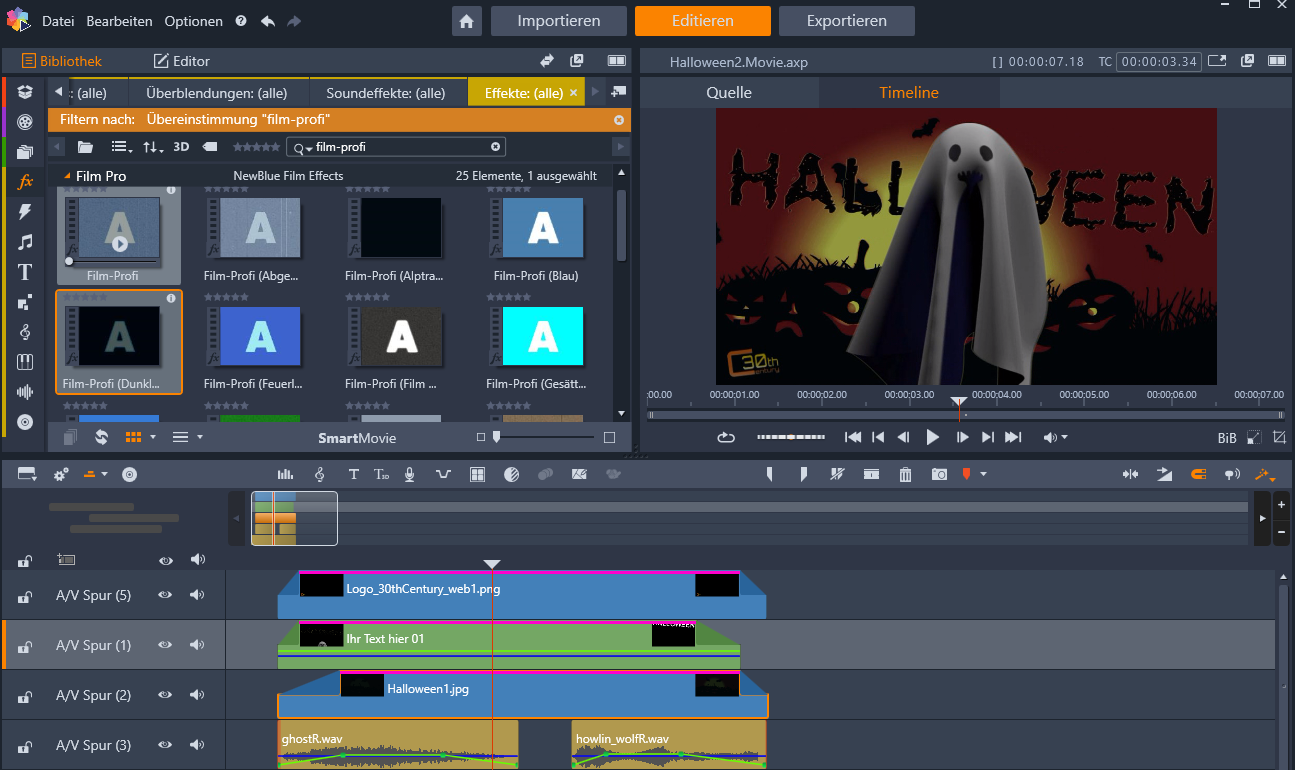
Task: Go to the Importieren section
Action: (x=559, y=21)
